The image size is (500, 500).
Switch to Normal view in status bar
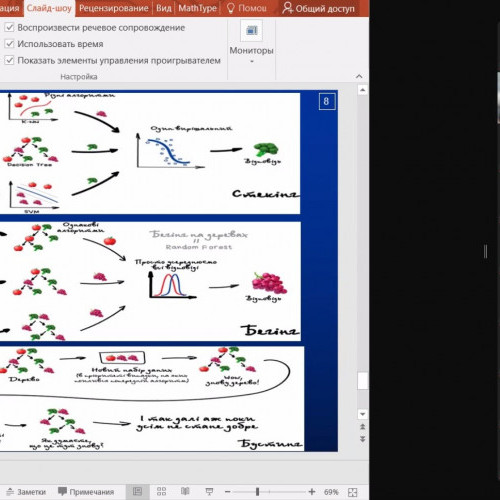(137, 492)
